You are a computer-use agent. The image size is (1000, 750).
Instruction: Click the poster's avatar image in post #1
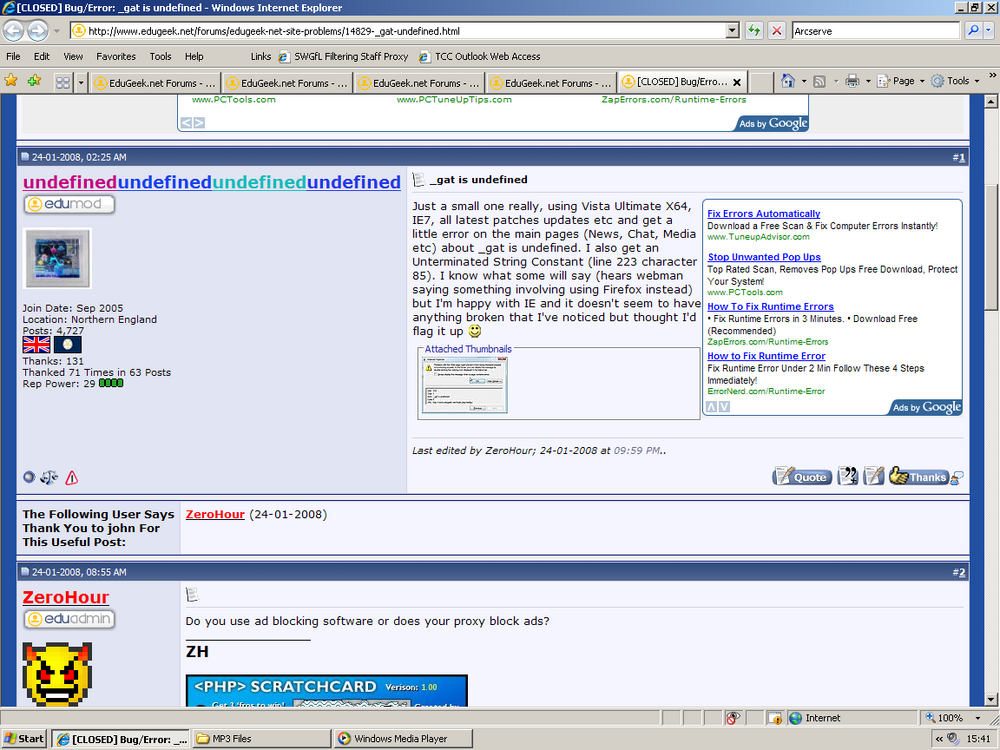tap(57, 258)
